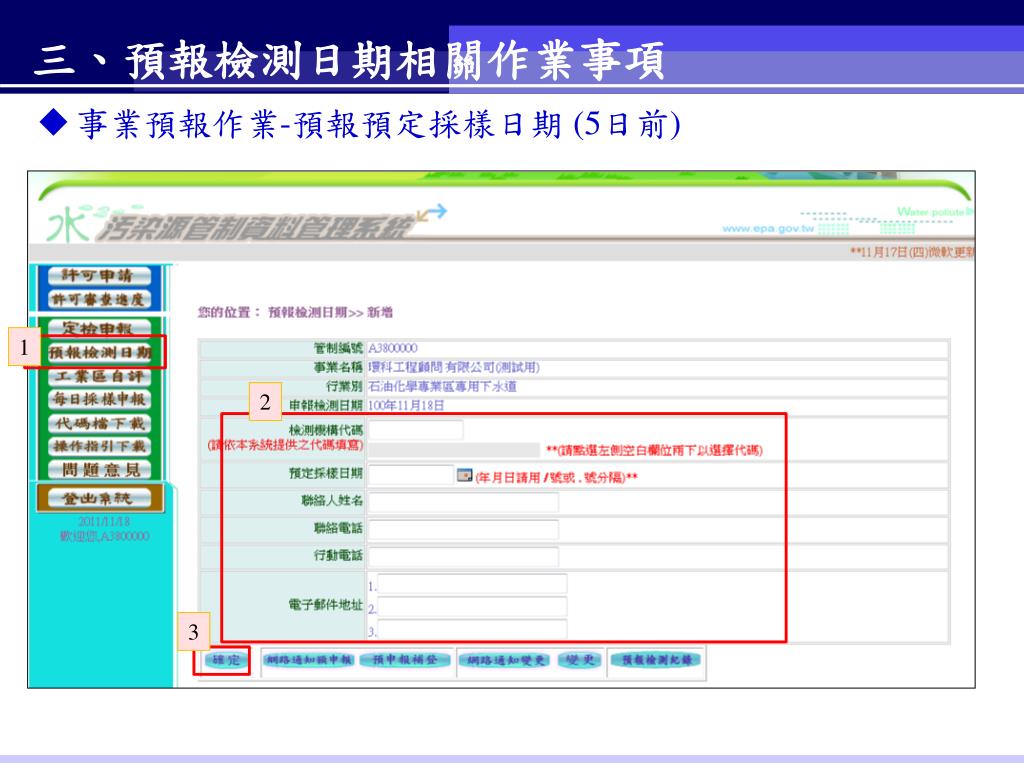
Task: Click the 變更 button
Action: click(580, 660)
